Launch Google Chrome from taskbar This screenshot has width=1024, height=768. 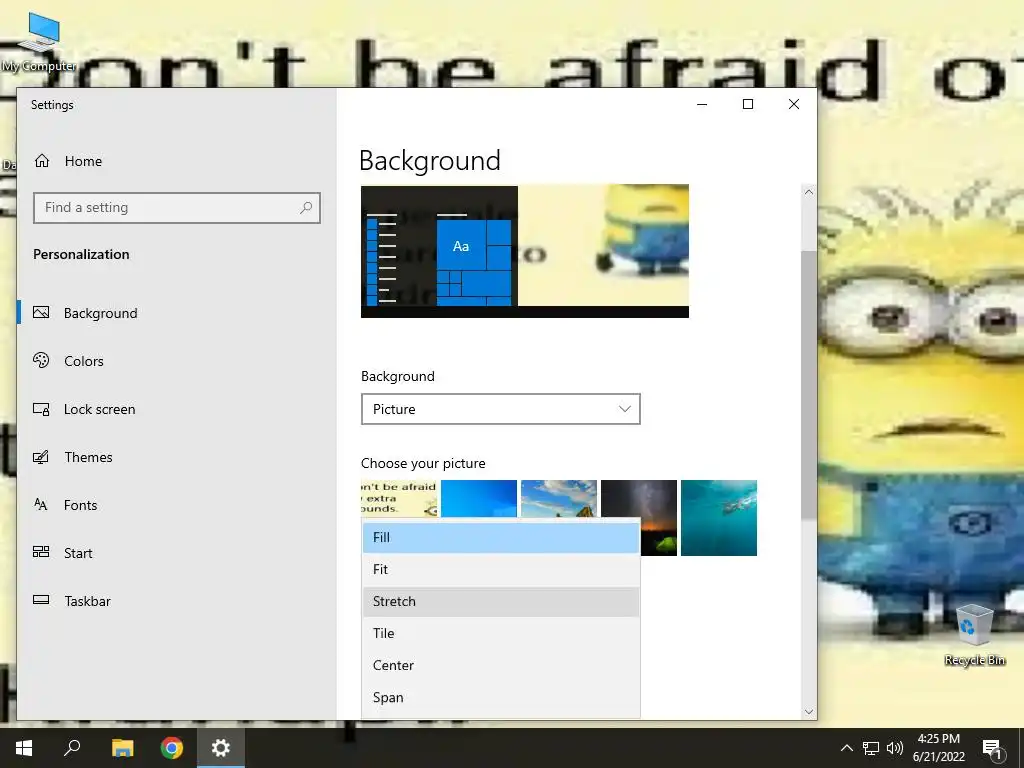(172, 748)
